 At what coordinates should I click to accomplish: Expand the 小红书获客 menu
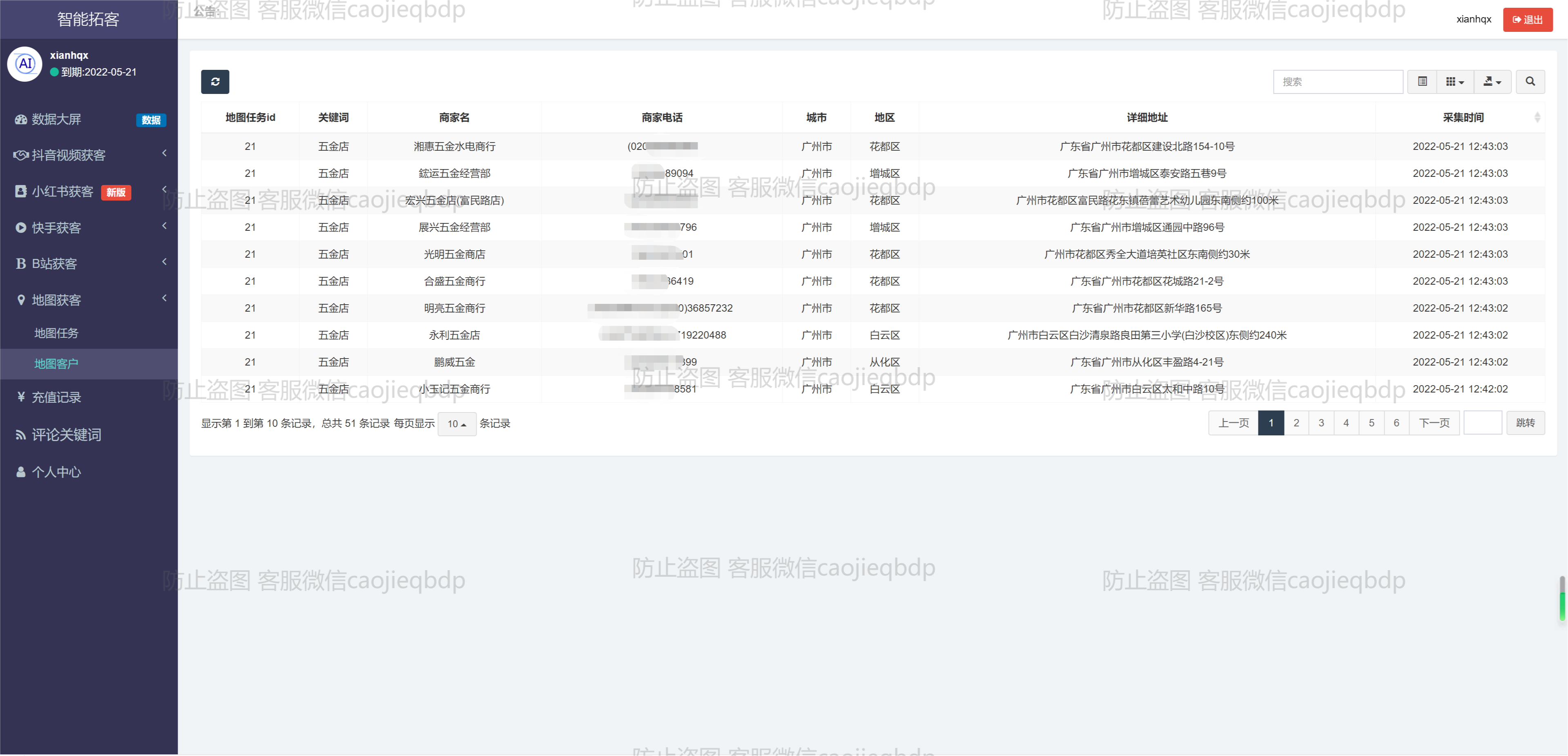(62, 192)
